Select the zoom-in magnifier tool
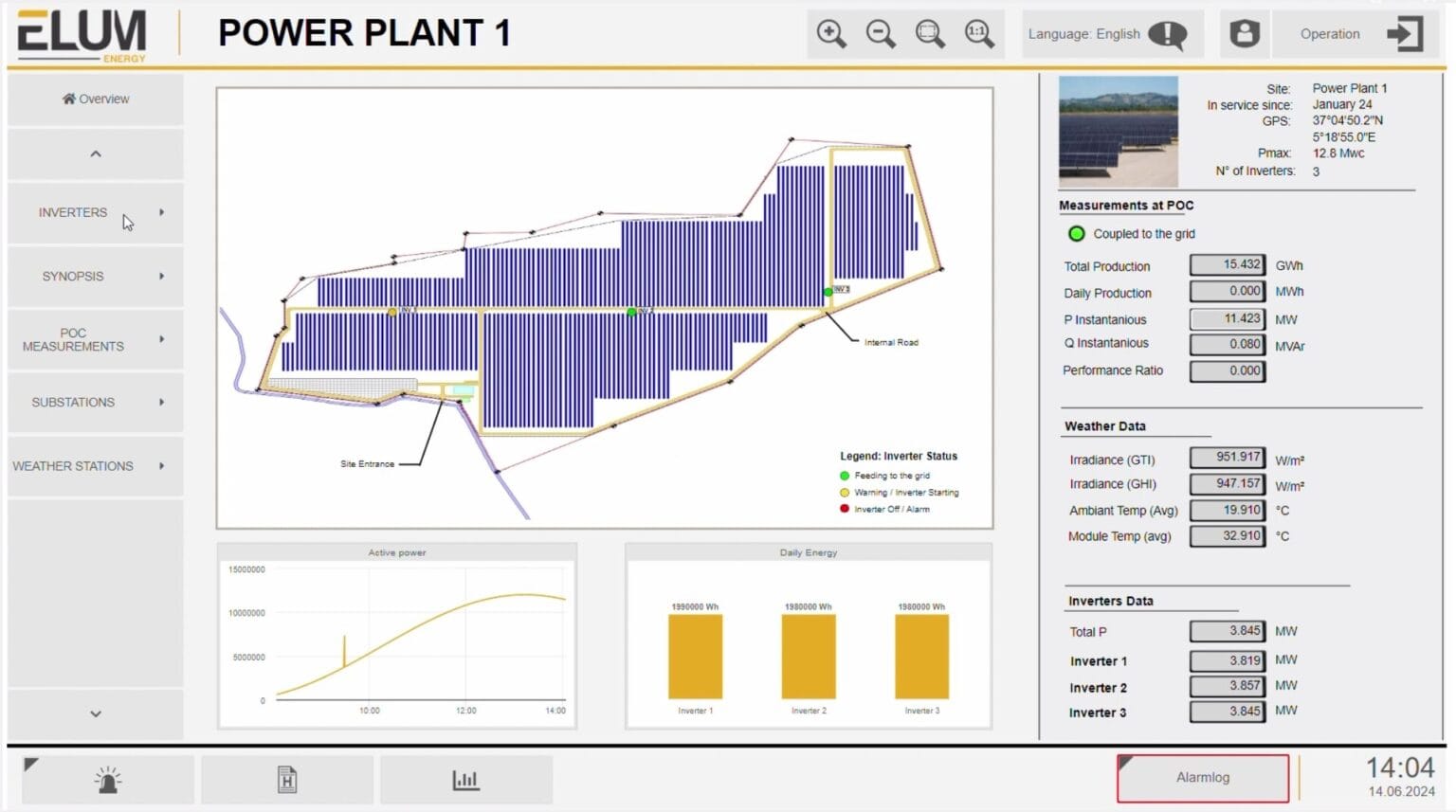Image resolution: width=1456 pixels, height=812 pixels. point(830,33)
